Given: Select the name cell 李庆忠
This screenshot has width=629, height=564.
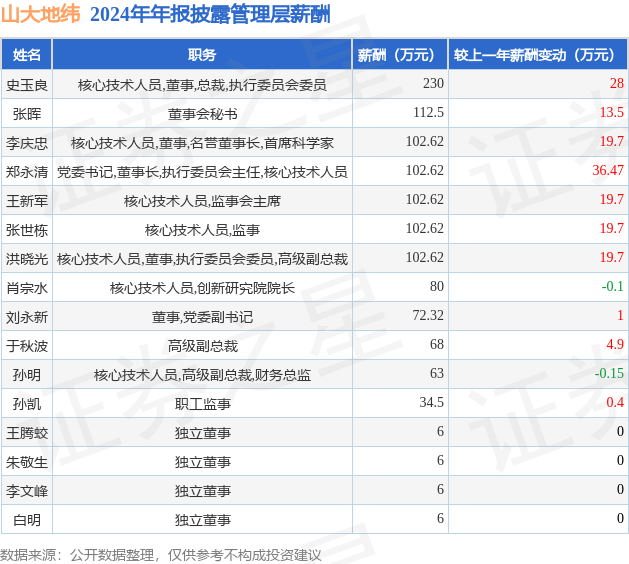Looking at the screenshot, I should [27, 143].
